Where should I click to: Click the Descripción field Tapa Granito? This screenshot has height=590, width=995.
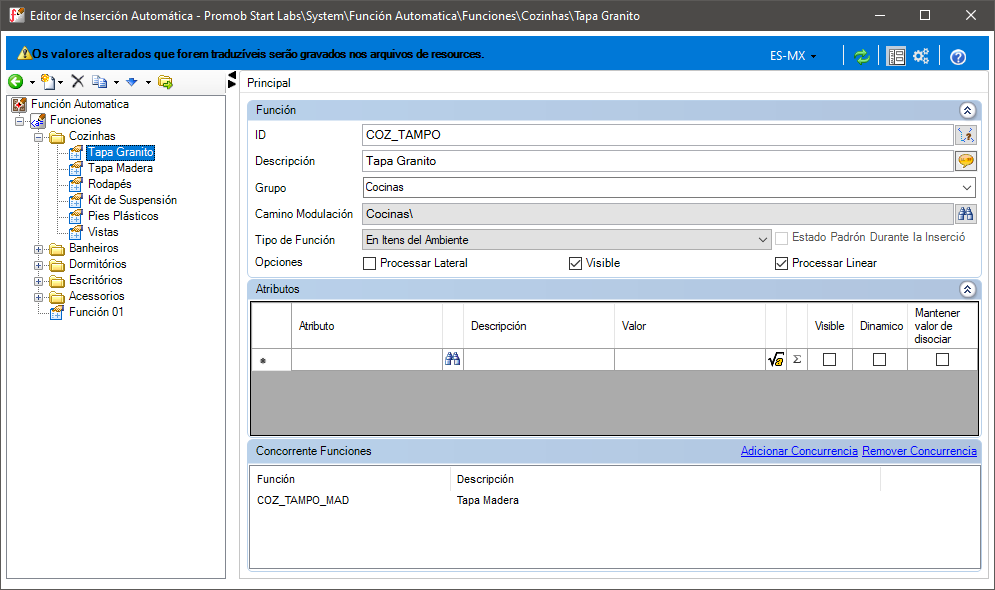click(657, 161)
